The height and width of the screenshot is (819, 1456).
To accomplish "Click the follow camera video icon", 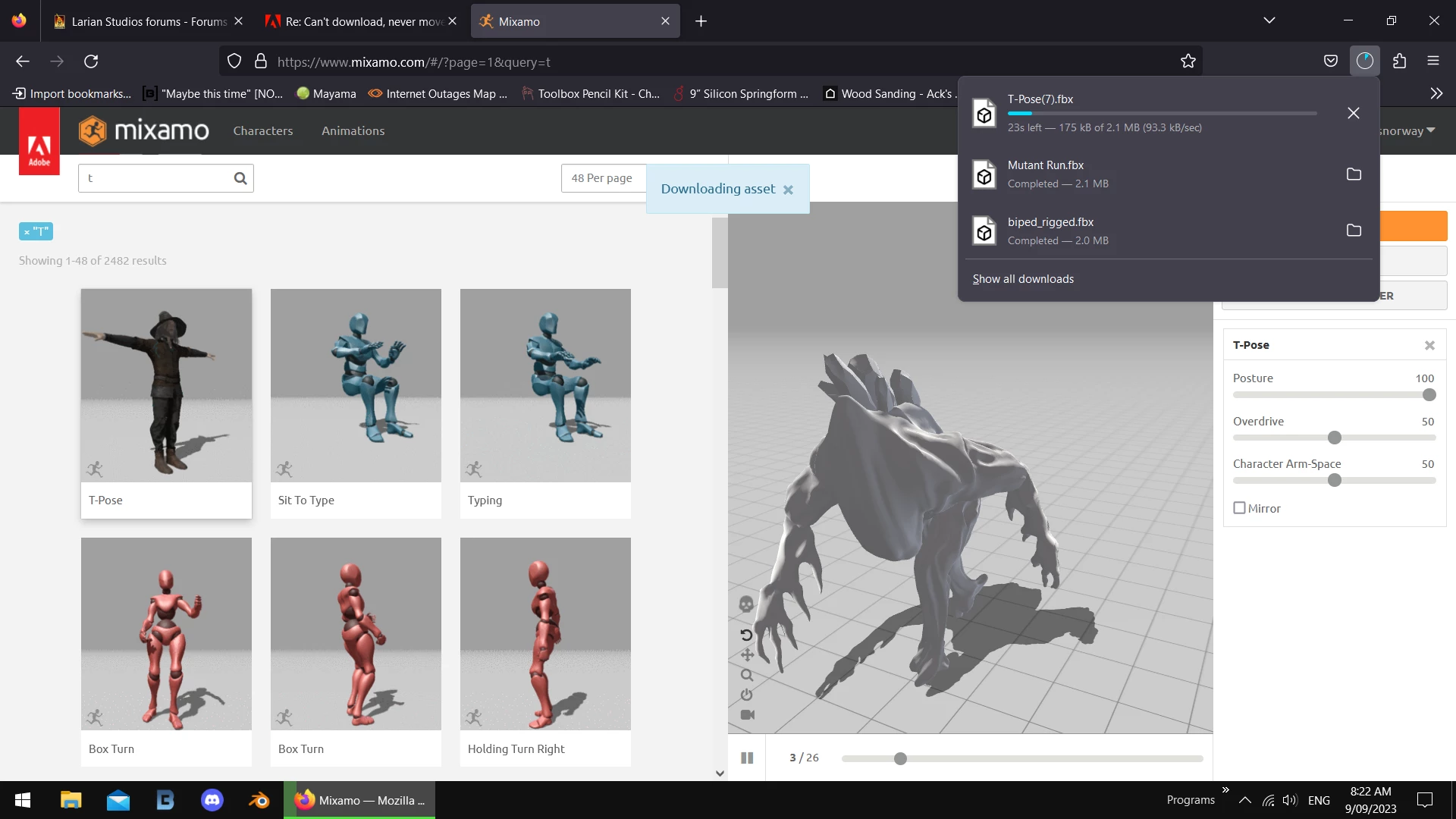I will (747, 714).
